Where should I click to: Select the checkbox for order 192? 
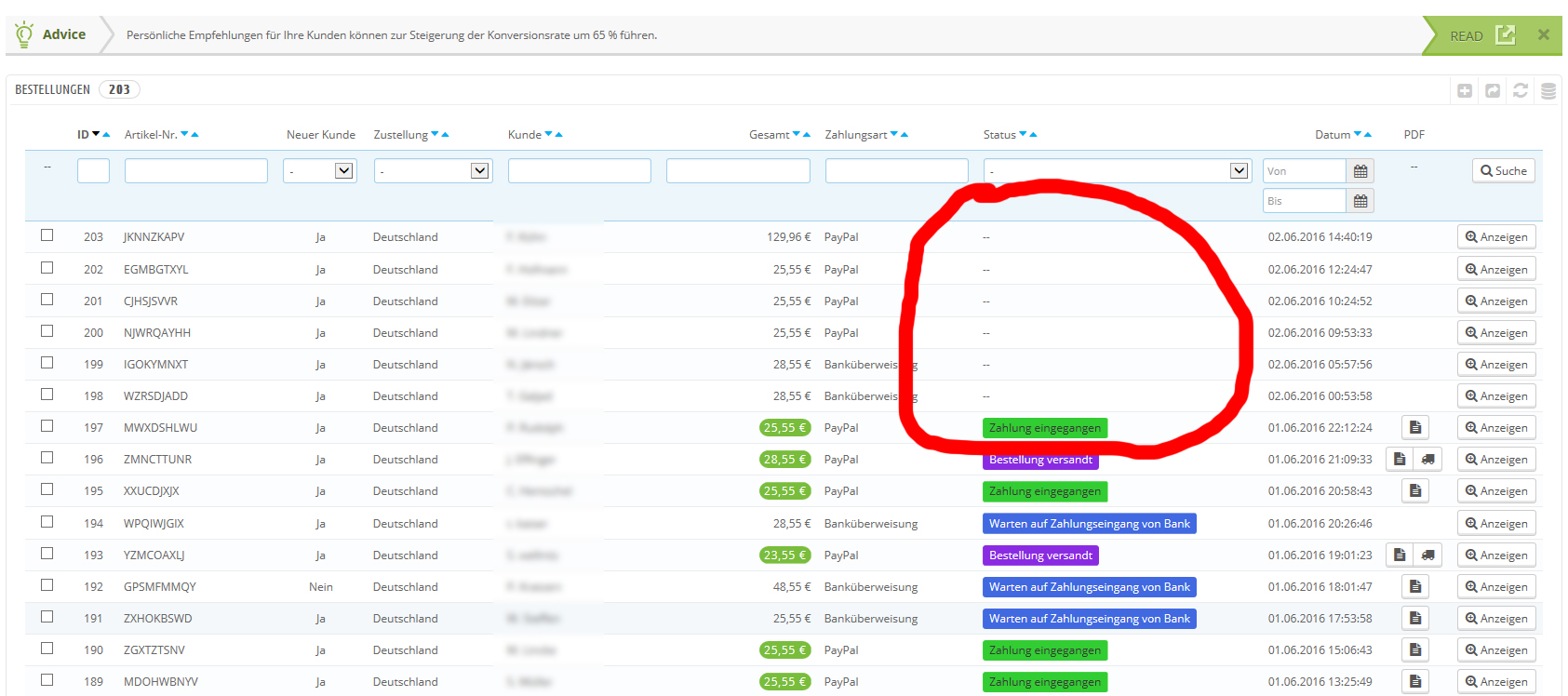point(47,585)
